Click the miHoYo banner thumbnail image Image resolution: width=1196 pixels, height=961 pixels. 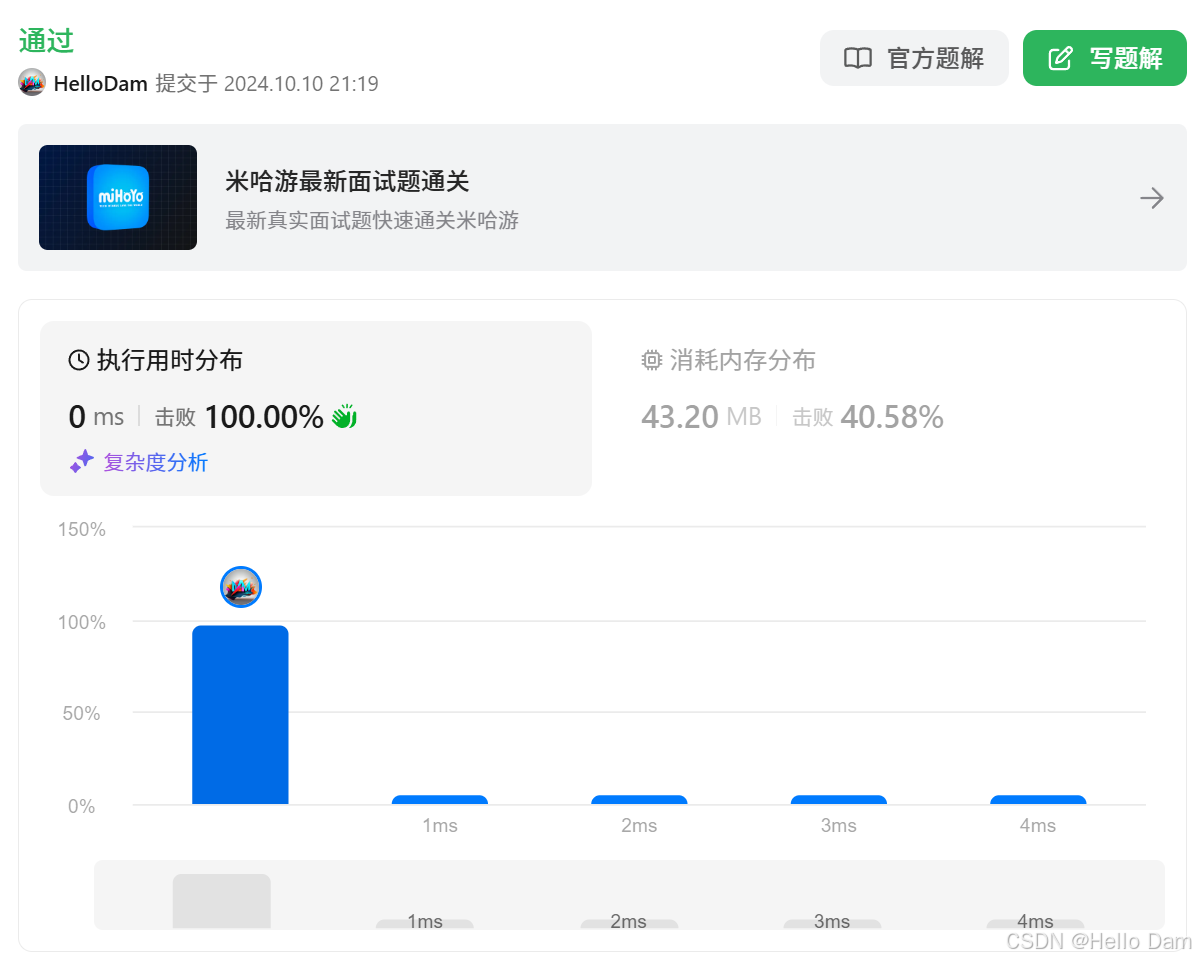117,197
